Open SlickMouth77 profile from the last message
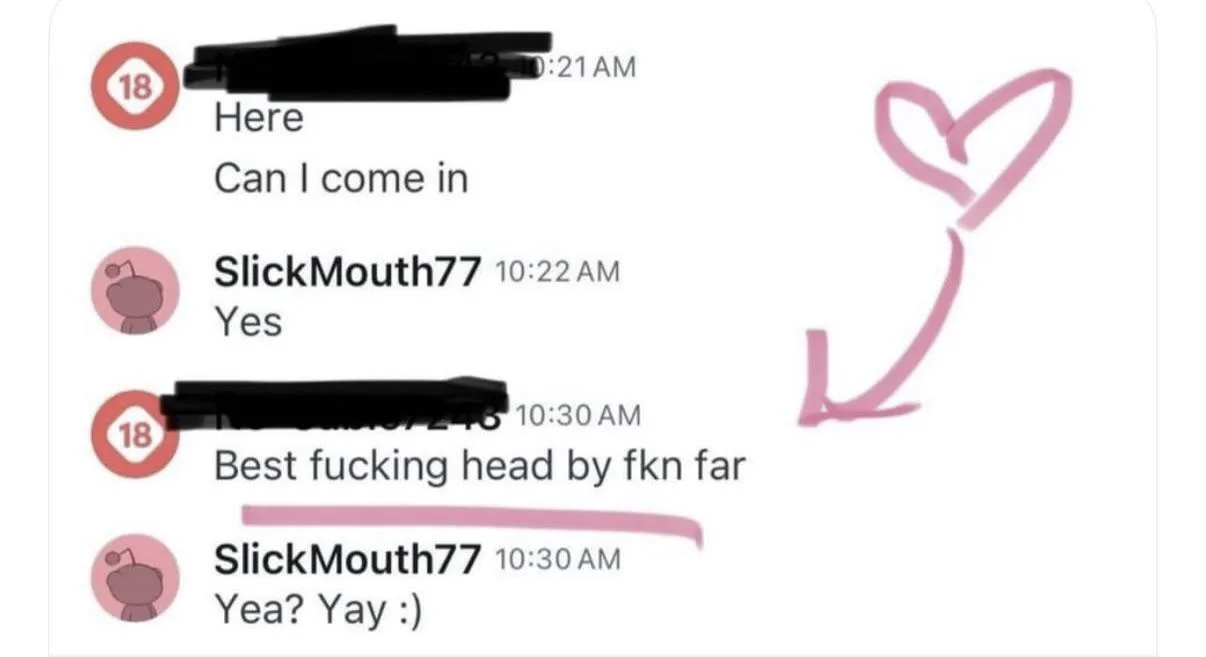The image size is (1206, 657). pyautogui.click(x=347, y=559)
